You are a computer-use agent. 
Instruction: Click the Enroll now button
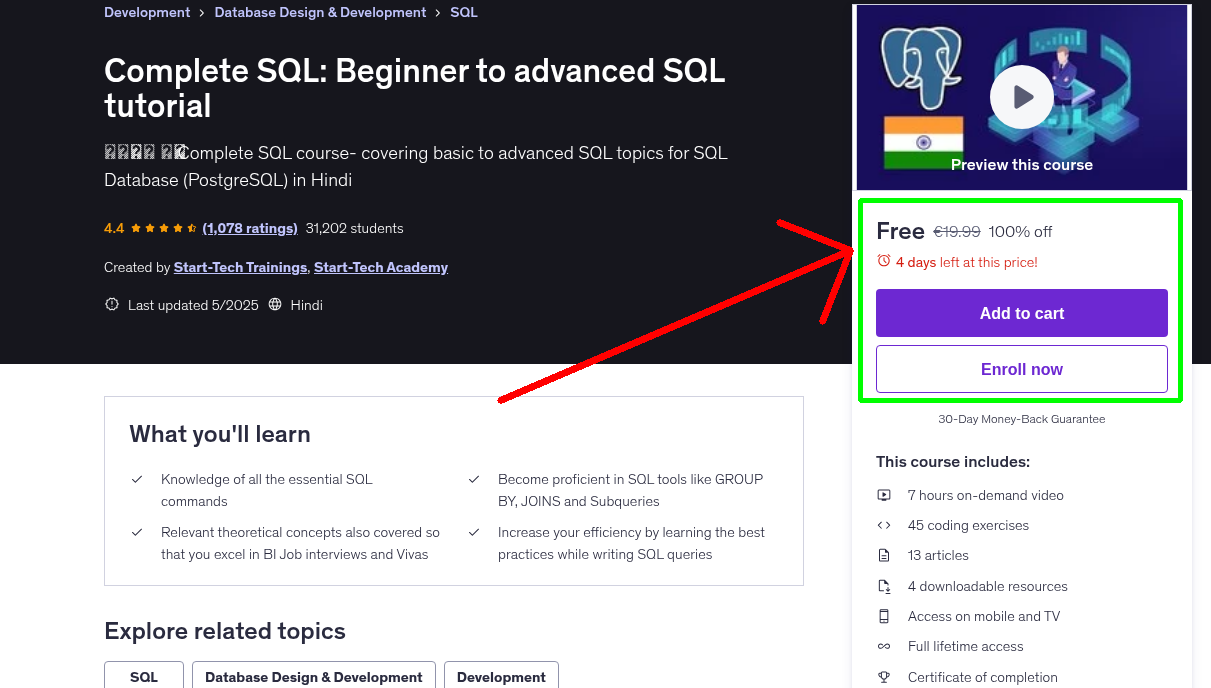(1022, 369)
